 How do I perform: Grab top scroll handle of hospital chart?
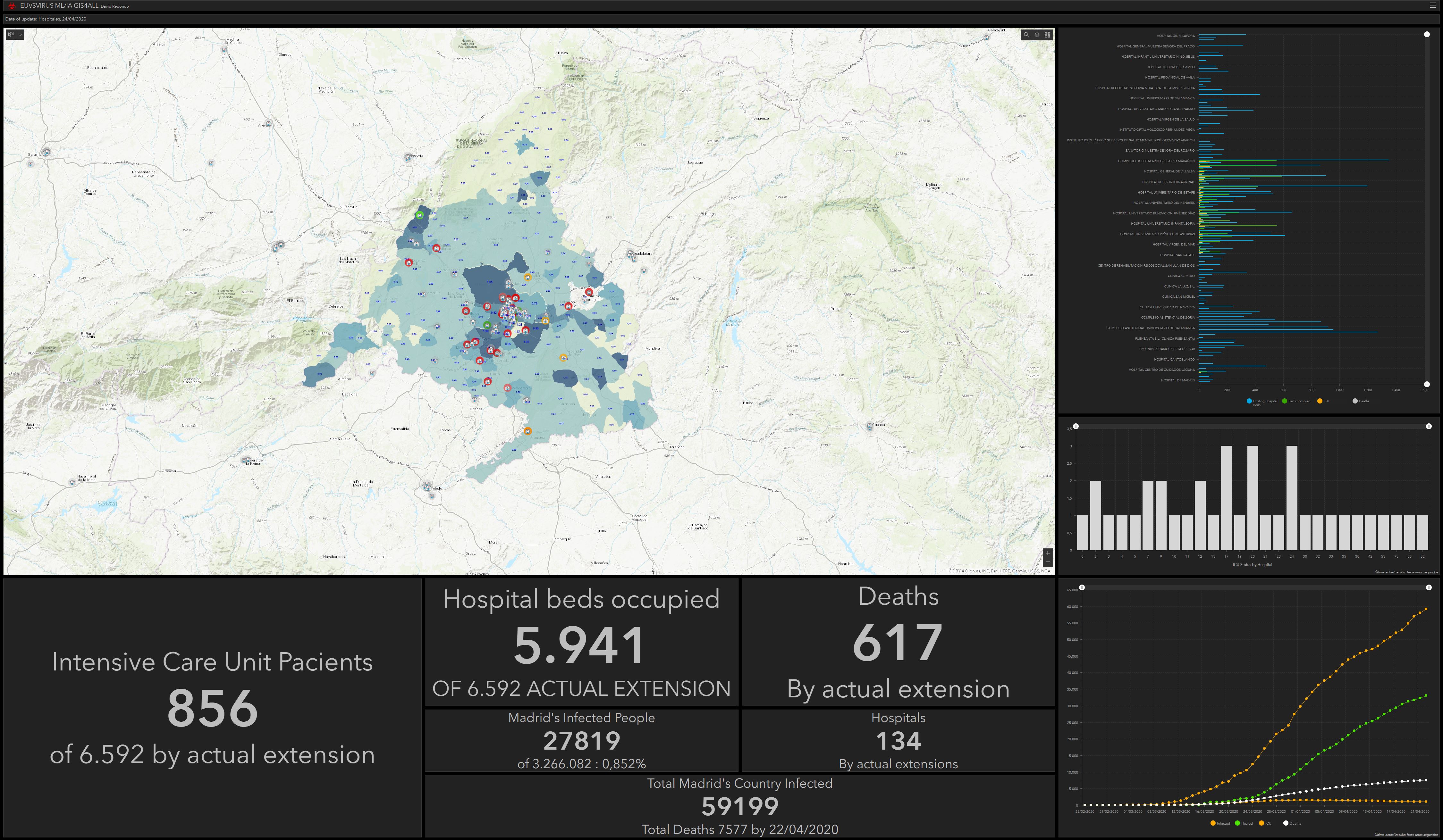pyautogui.click(x=1426, y=34)
